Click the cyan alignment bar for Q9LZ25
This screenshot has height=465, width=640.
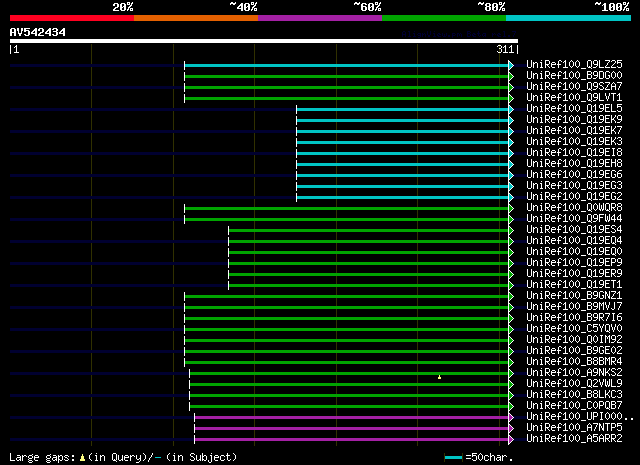coord(347,65)
